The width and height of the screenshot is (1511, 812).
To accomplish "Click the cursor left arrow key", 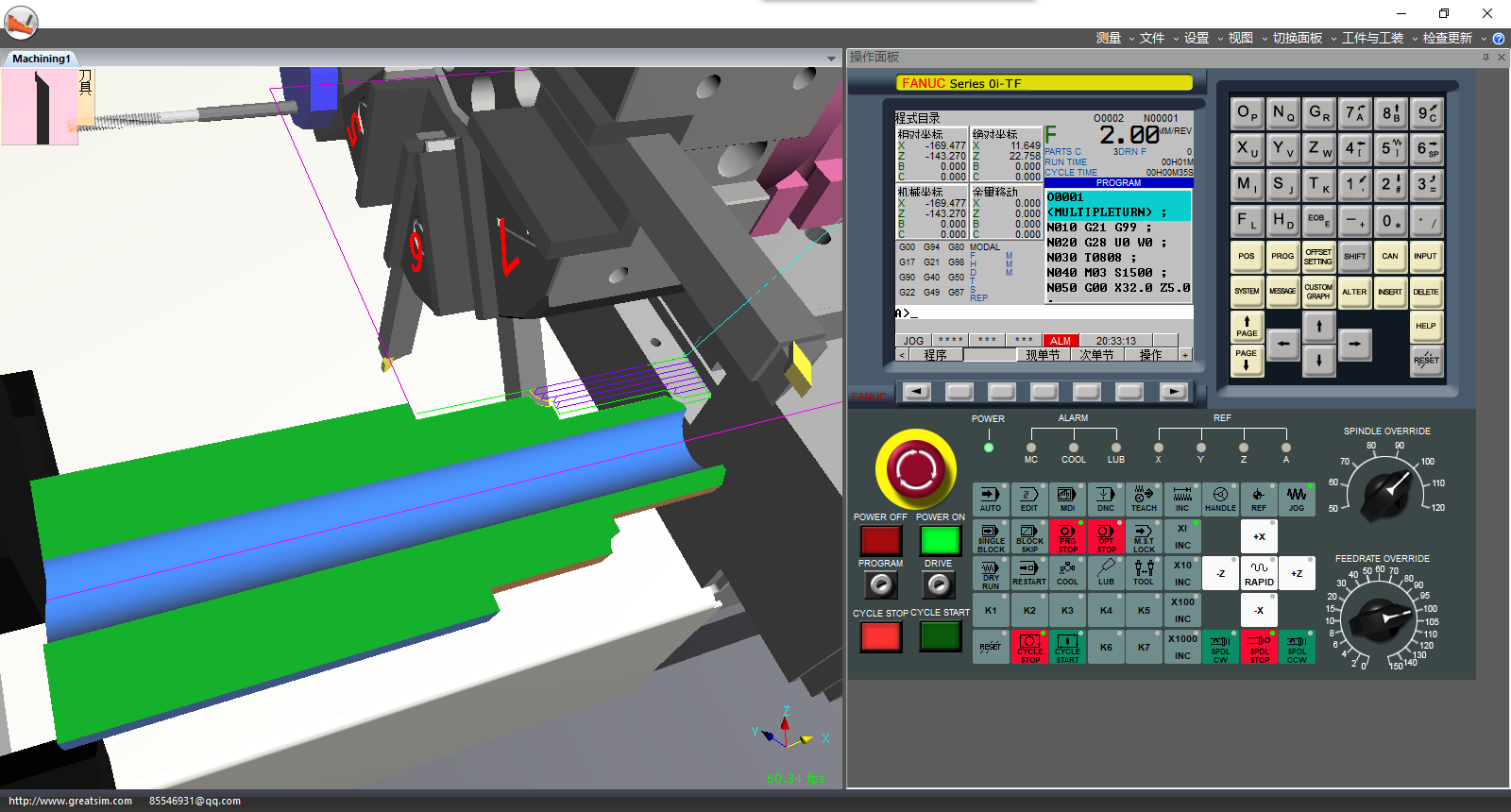I will tap(1282, 344).
